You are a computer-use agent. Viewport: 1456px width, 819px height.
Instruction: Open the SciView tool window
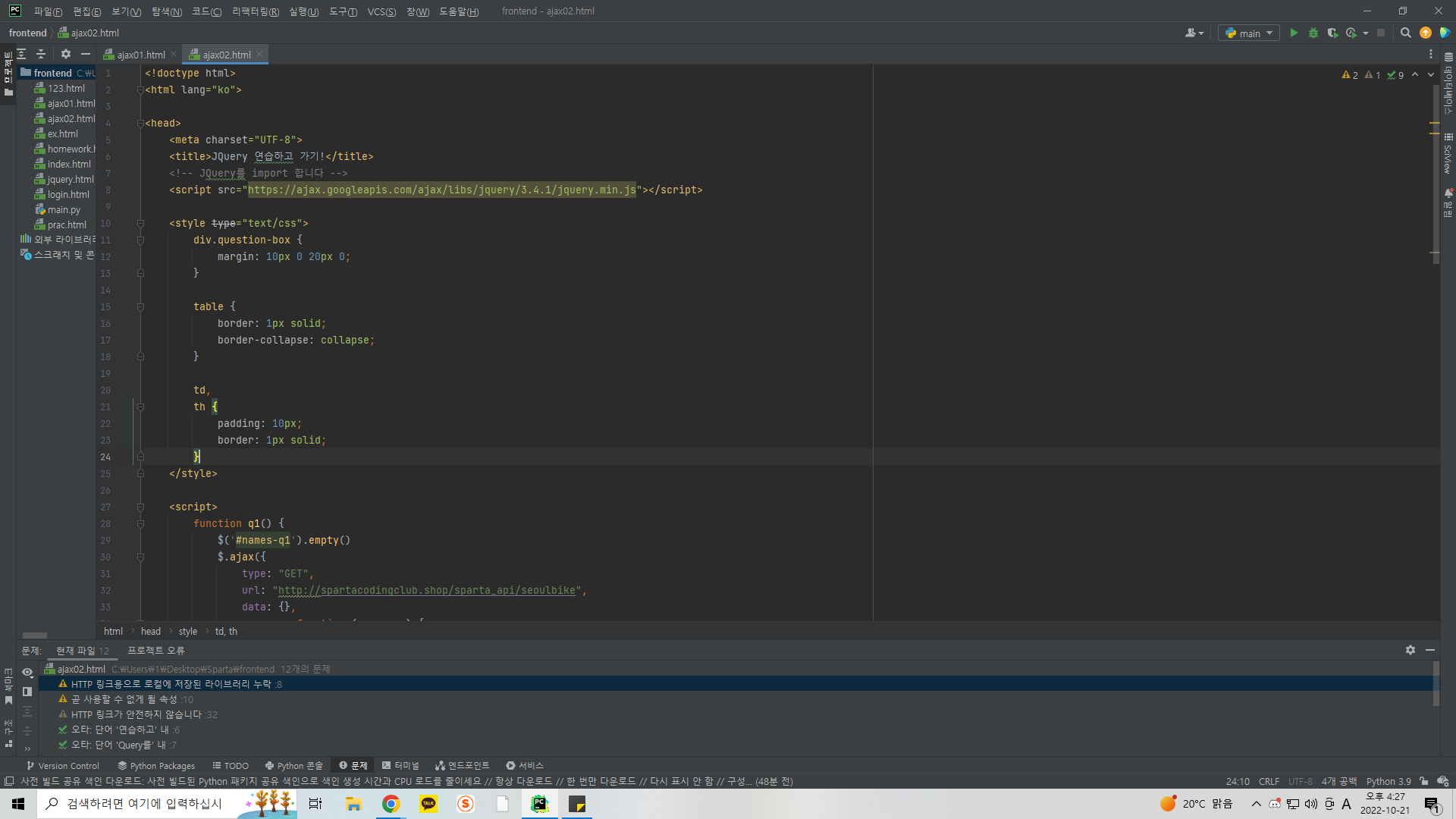(x=1448, y=154)
